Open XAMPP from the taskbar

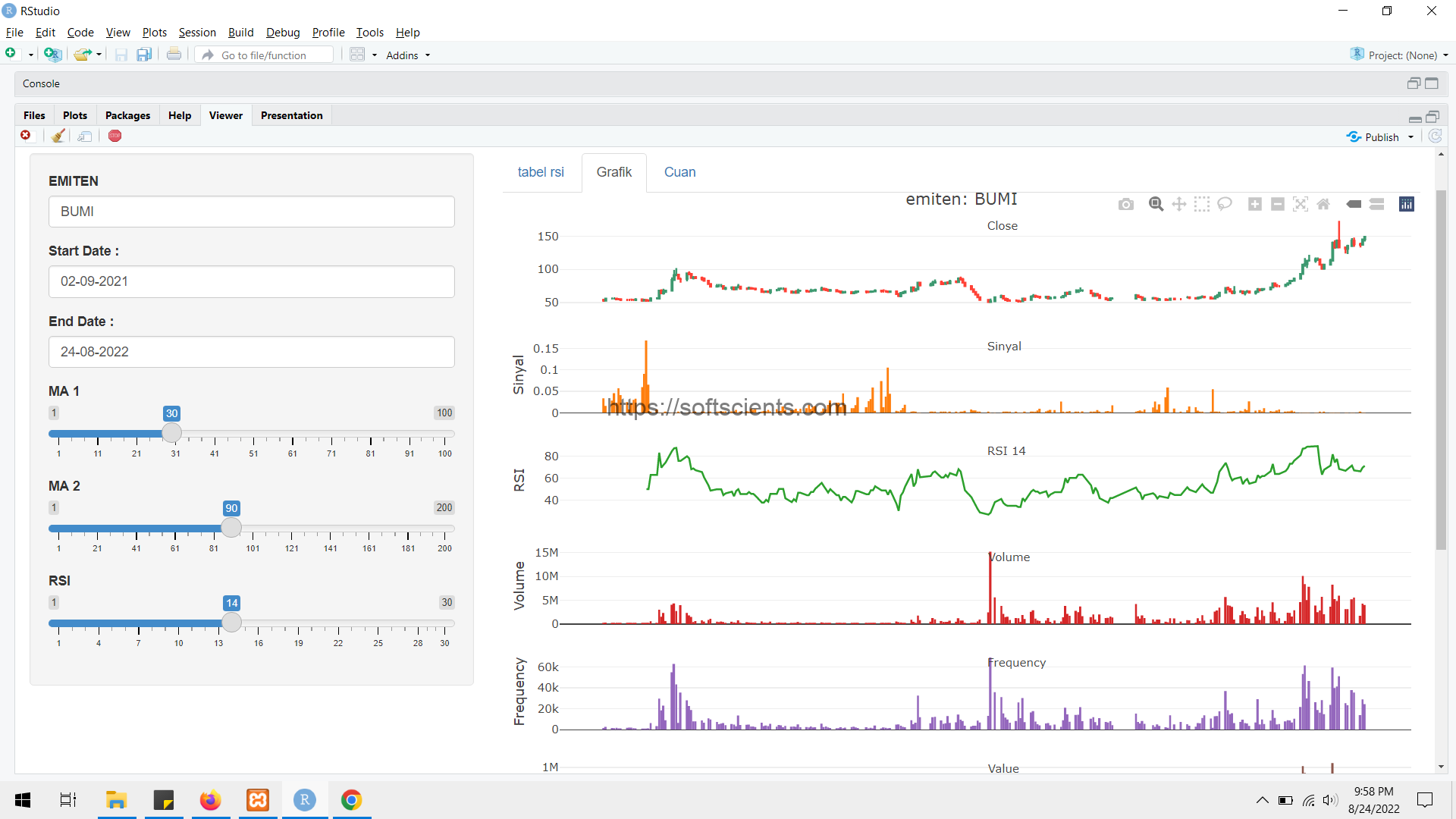pyautogui.click(x=258, y=800)
